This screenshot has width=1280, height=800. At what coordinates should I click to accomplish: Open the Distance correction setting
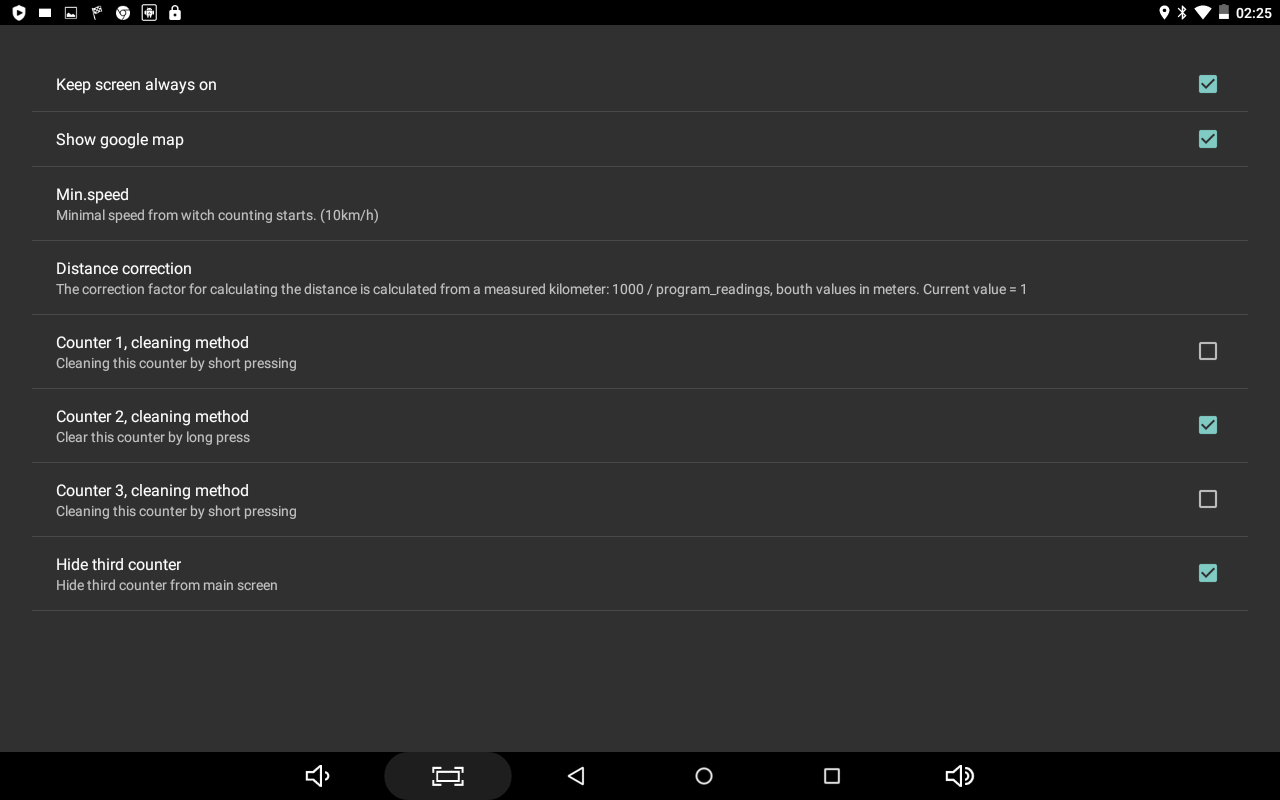(x=640, y=278)
